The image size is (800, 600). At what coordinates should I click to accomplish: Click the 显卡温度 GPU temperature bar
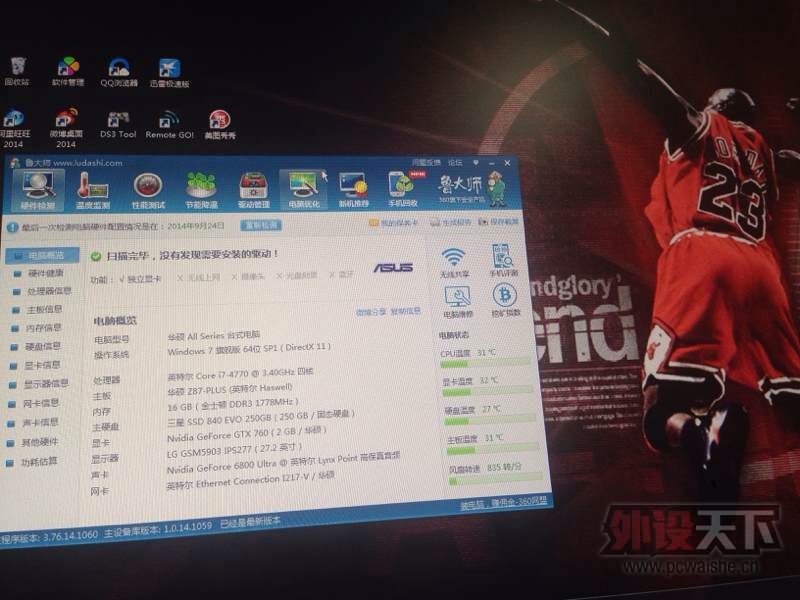tap(488, 391)
